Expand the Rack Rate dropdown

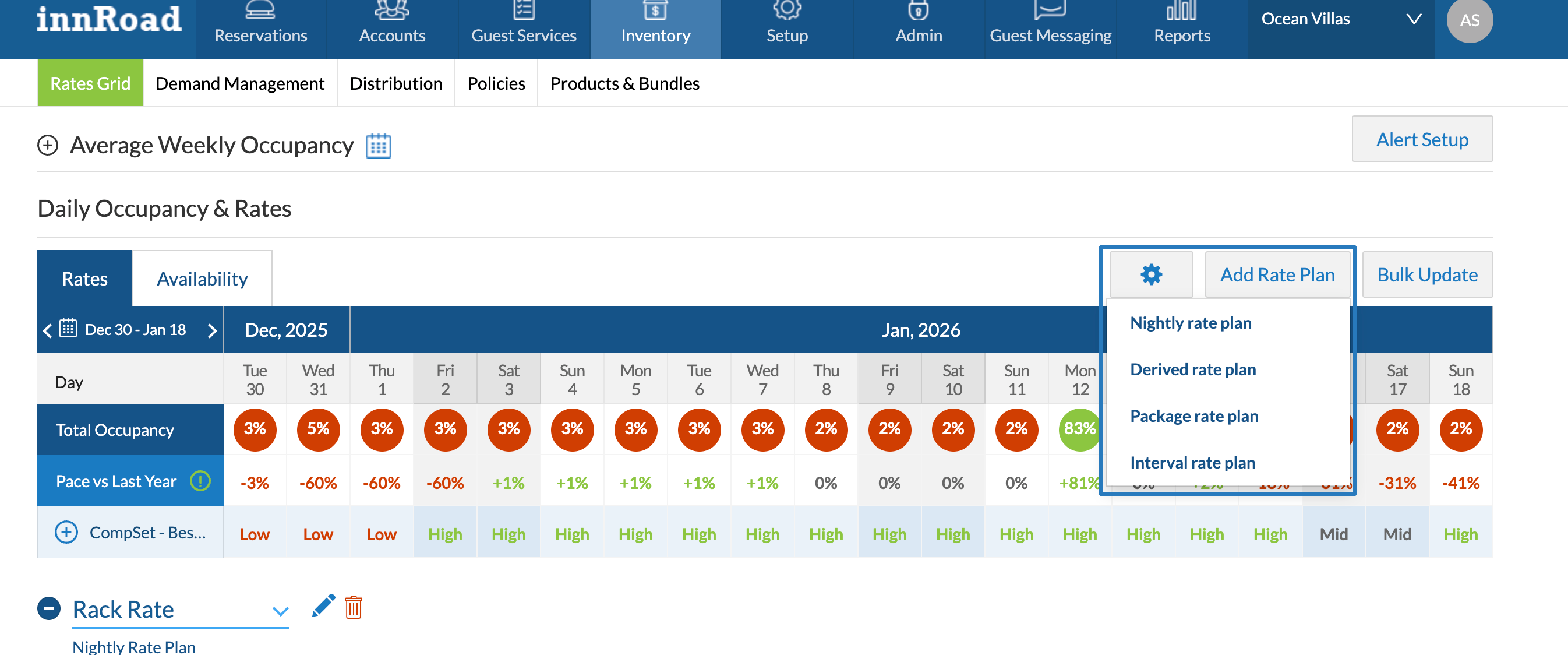pos(281,611)
